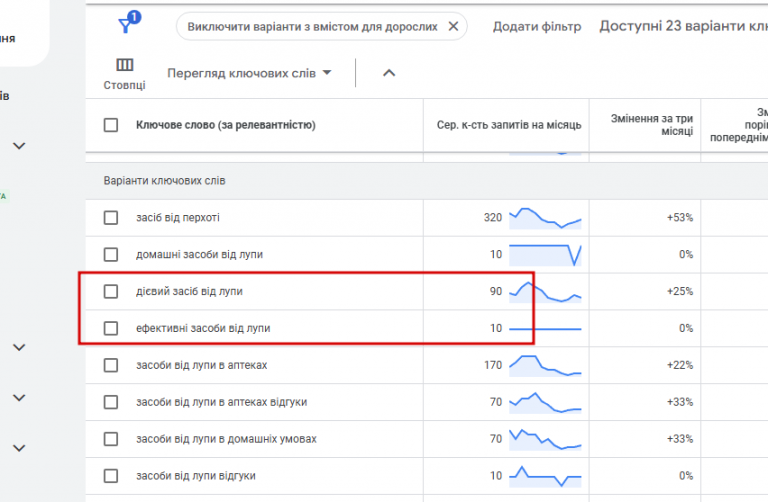Viewport: 768px width, 502px height.
Task: Click trend sparkline for домашні засоби від лупи
Action: click(x=544, y=254)
